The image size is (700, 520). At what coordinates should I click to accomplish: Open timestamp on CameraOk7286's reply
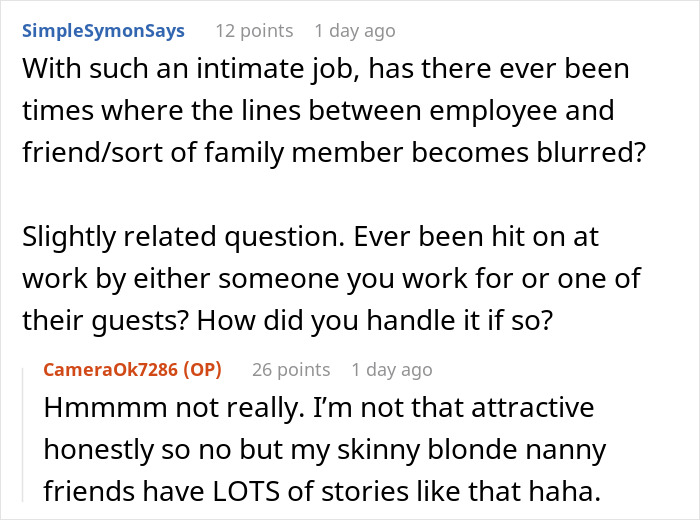click(x=392, y=370)
